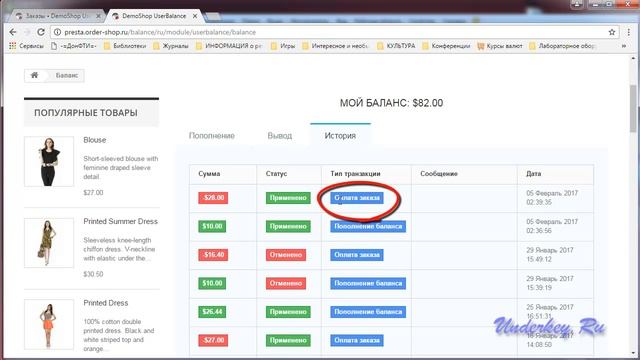Image resolution: width=640 pixels, height=360 pixels.
Task: Click the home icon in breadcrumb
Action: point(35,75)
